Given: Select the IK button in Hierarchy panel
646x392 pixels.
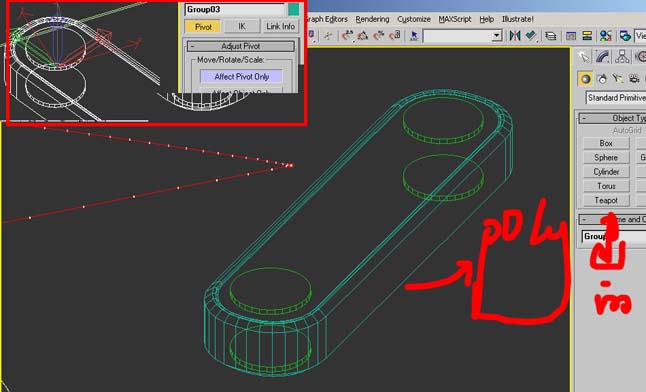Looking at the screenshot, I should [242, 26].
